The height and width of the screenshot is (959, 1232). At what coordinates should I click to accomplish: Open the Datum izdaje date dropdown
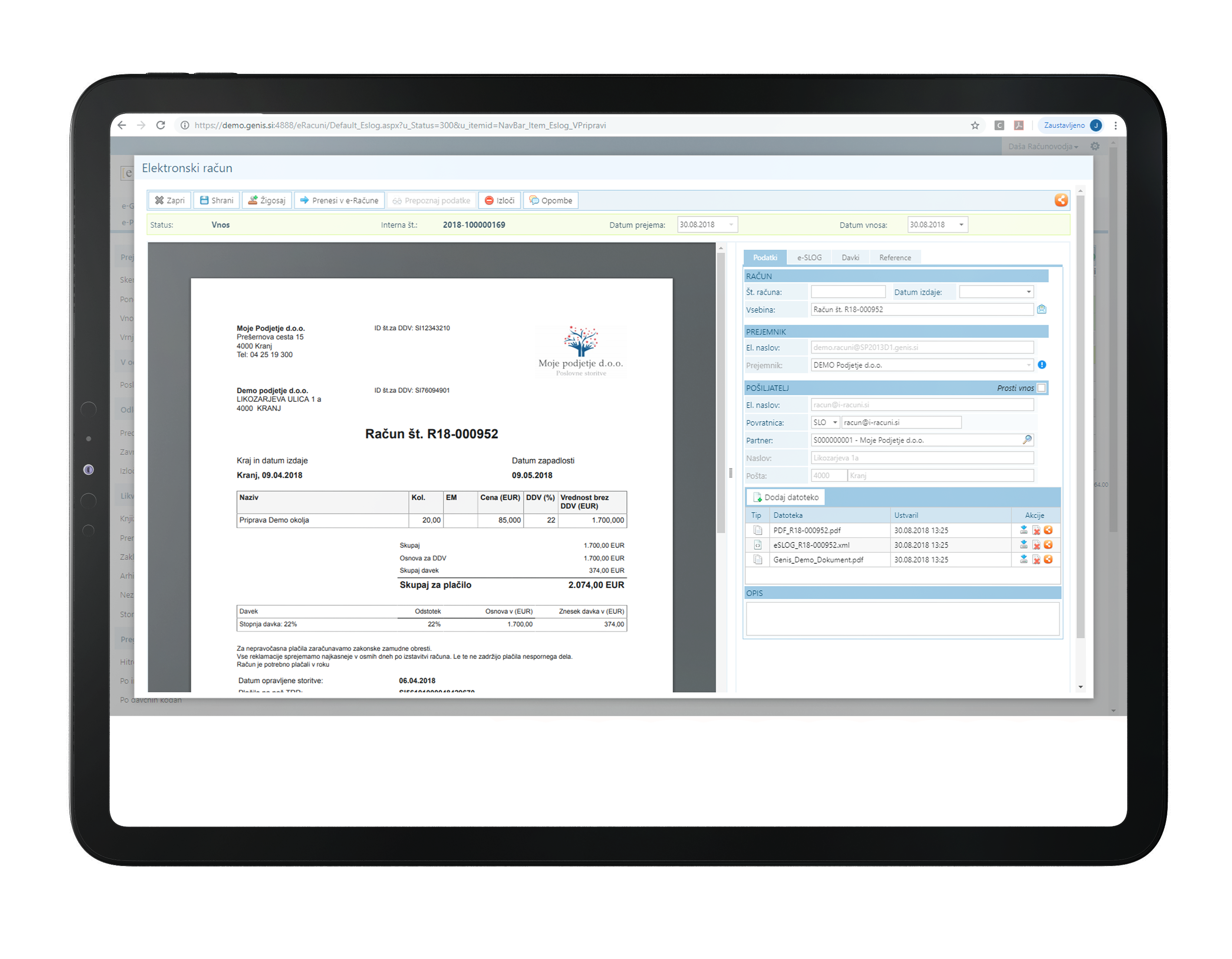click(1028, 292)
